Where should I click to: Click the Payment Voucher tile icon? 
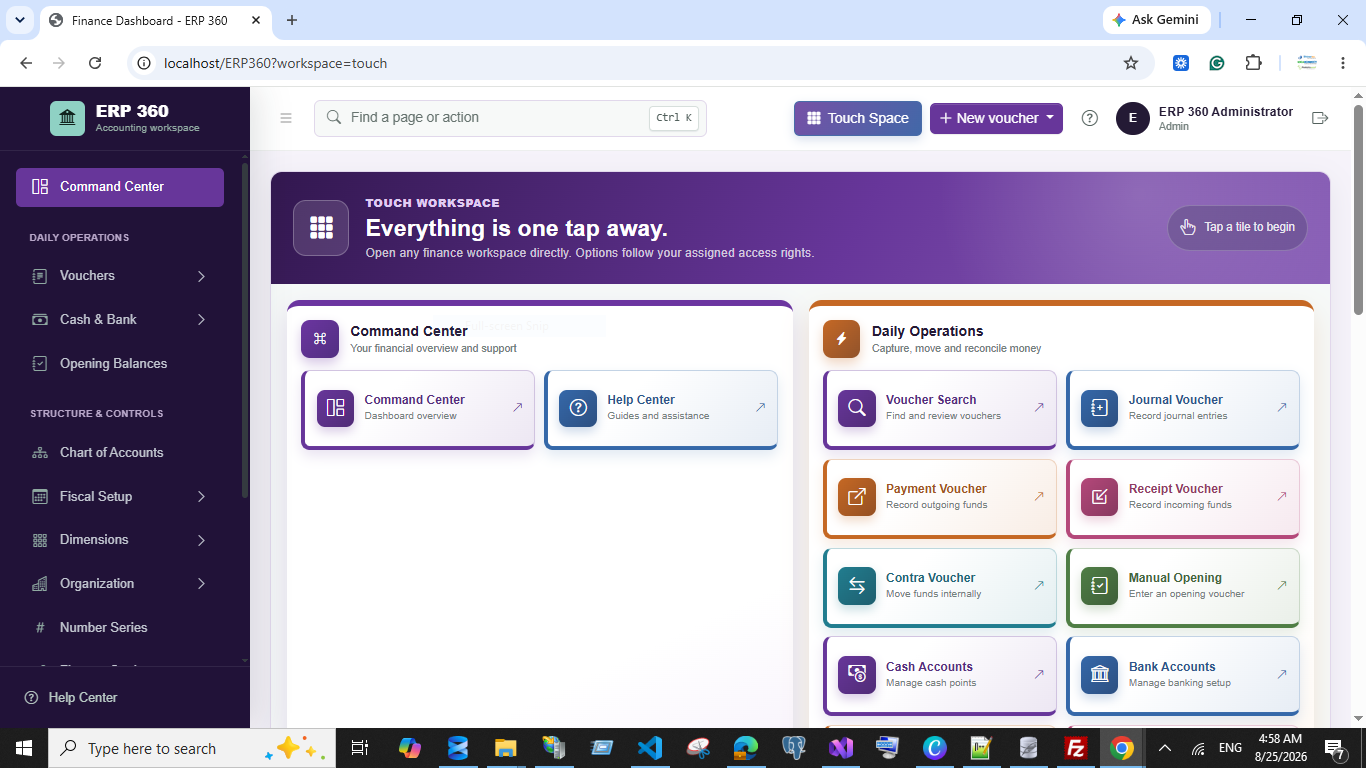coord(857,497)
